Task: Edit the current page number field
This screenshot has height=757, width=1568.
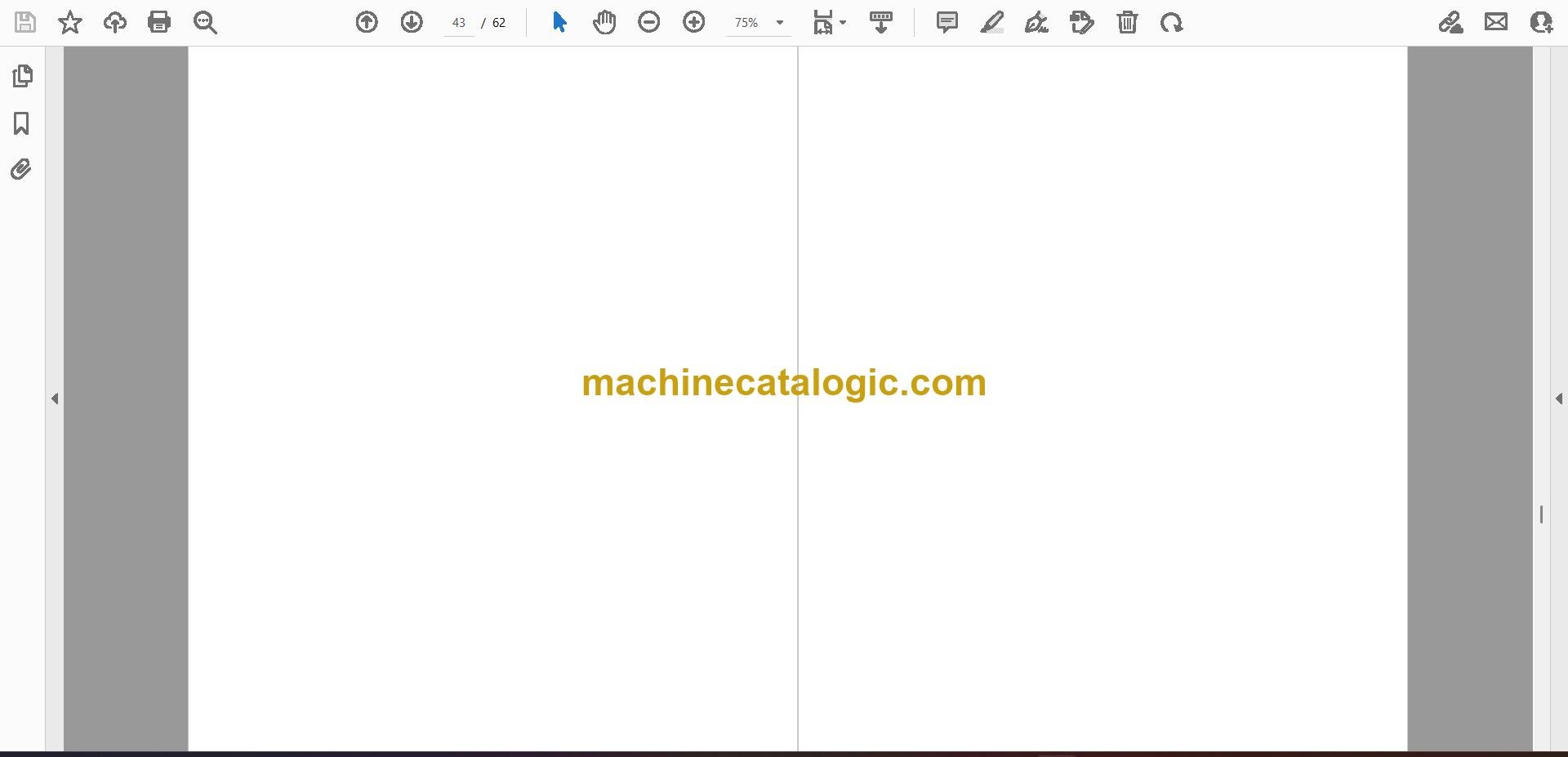Action: 459,23
